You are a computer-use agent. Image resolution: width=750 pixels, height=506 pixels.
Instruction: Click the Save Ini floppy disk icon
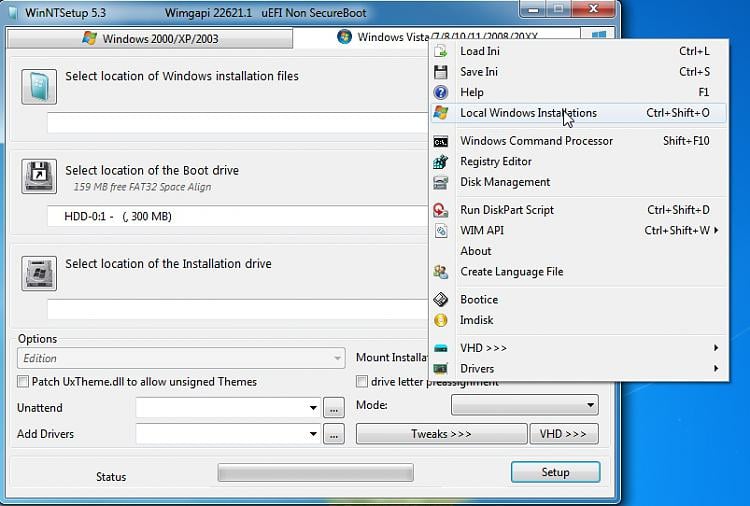click(441, 72)
